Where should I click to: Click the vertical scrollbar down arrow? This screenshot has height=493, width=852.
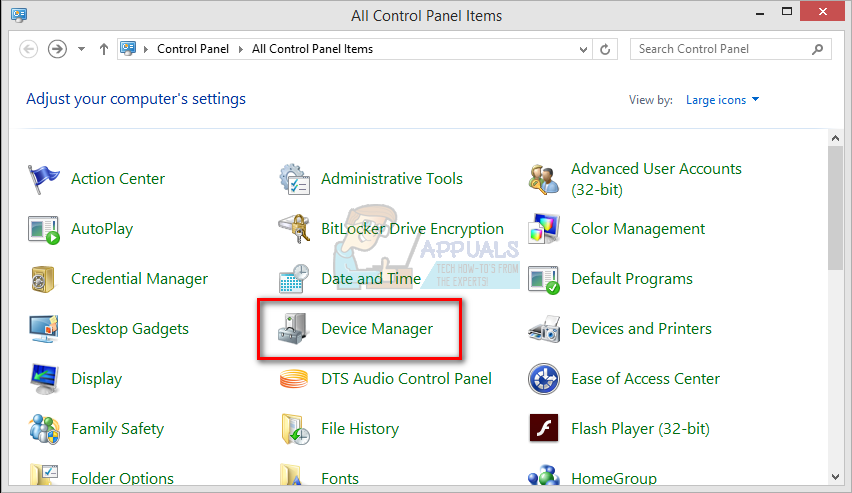pos(836,475)
